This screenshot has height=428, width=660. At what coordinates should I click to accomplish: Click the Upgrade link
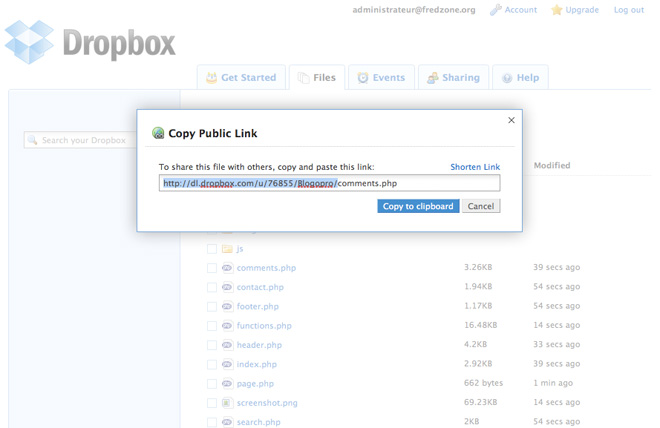[582, 10]
